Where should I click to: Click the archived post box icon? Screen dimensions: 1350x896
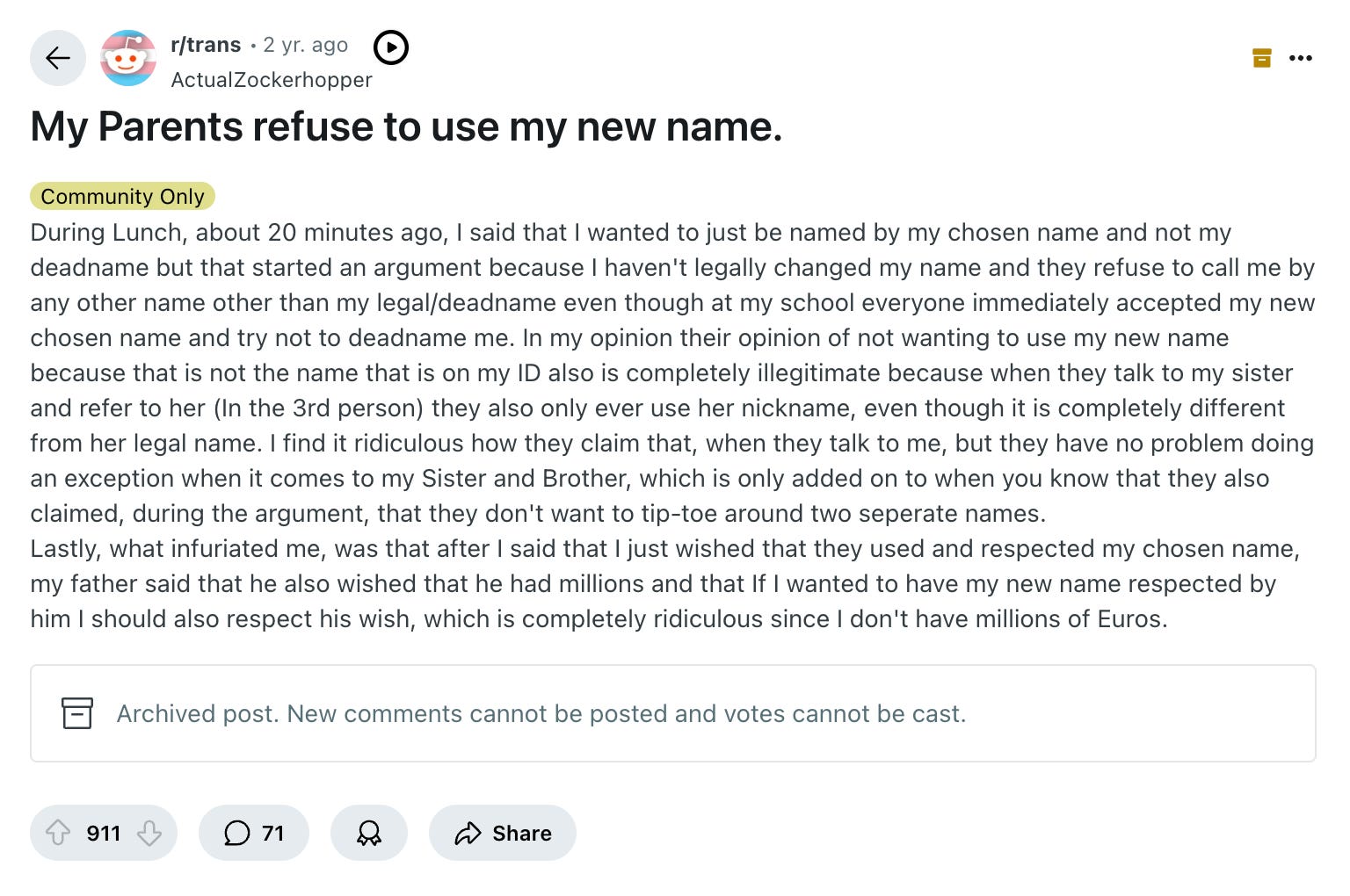(x=77, y=713)
